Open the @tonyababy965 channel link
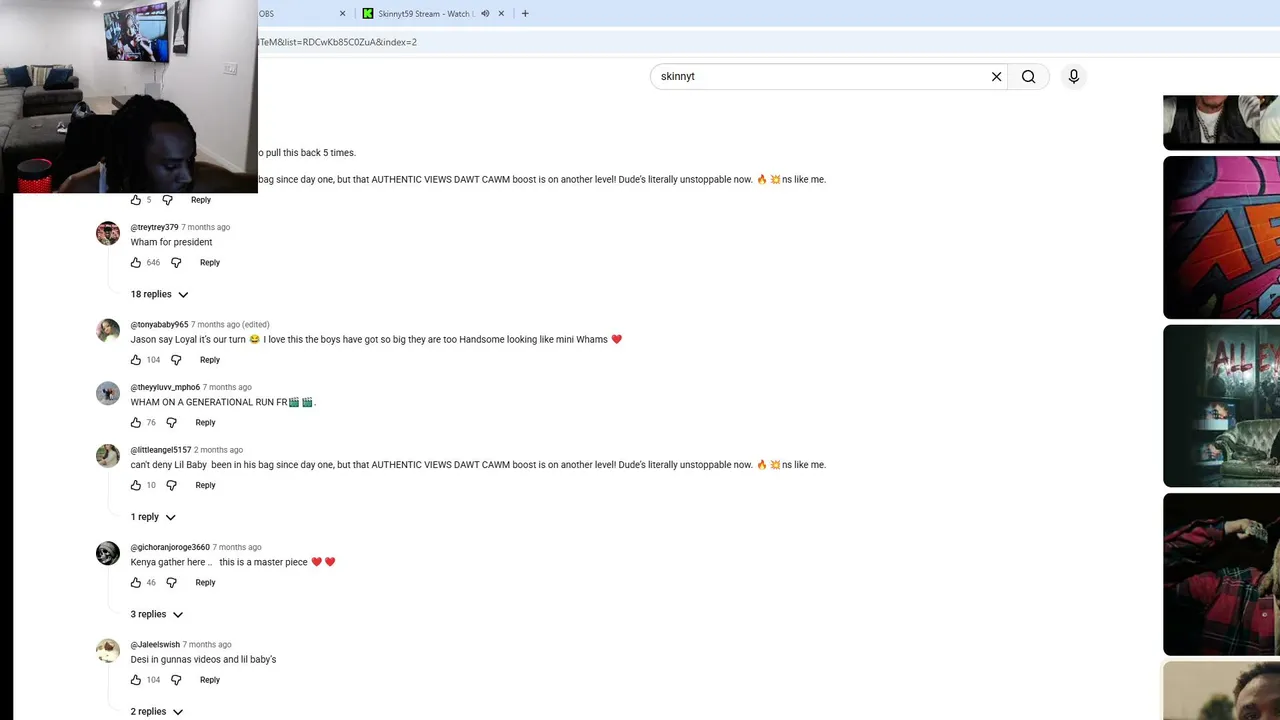1280x720 pixels. 159,325
